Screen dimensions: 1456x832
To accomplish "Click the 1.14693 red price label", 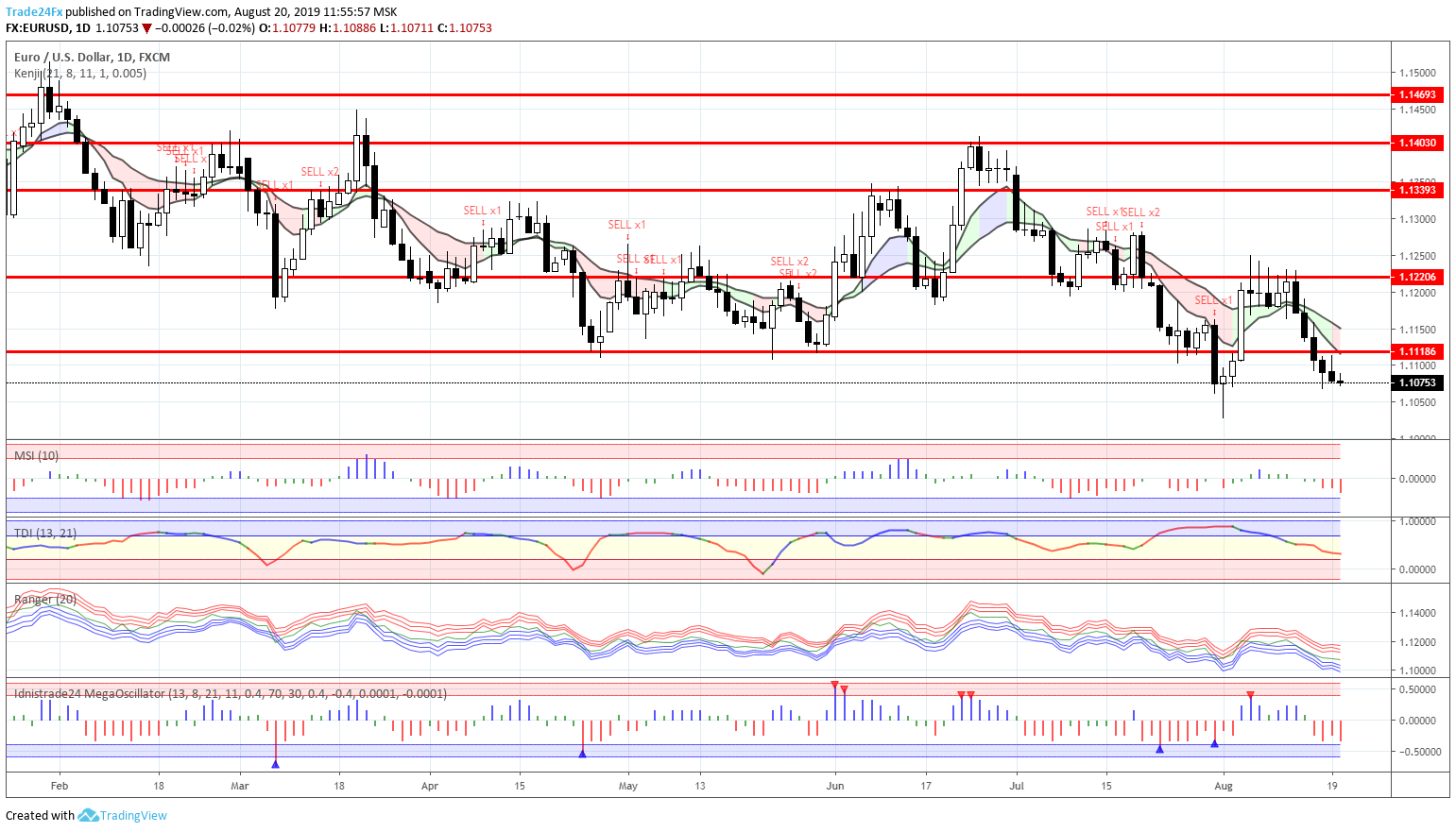I will 1417,94.
